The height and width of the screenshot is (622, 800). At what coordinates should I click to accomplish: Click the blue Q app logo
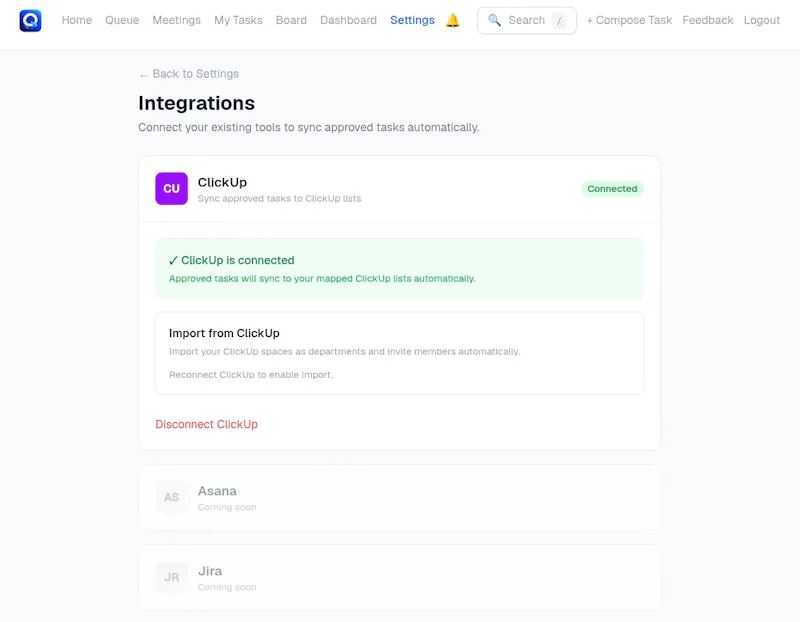tap(30, 20)
